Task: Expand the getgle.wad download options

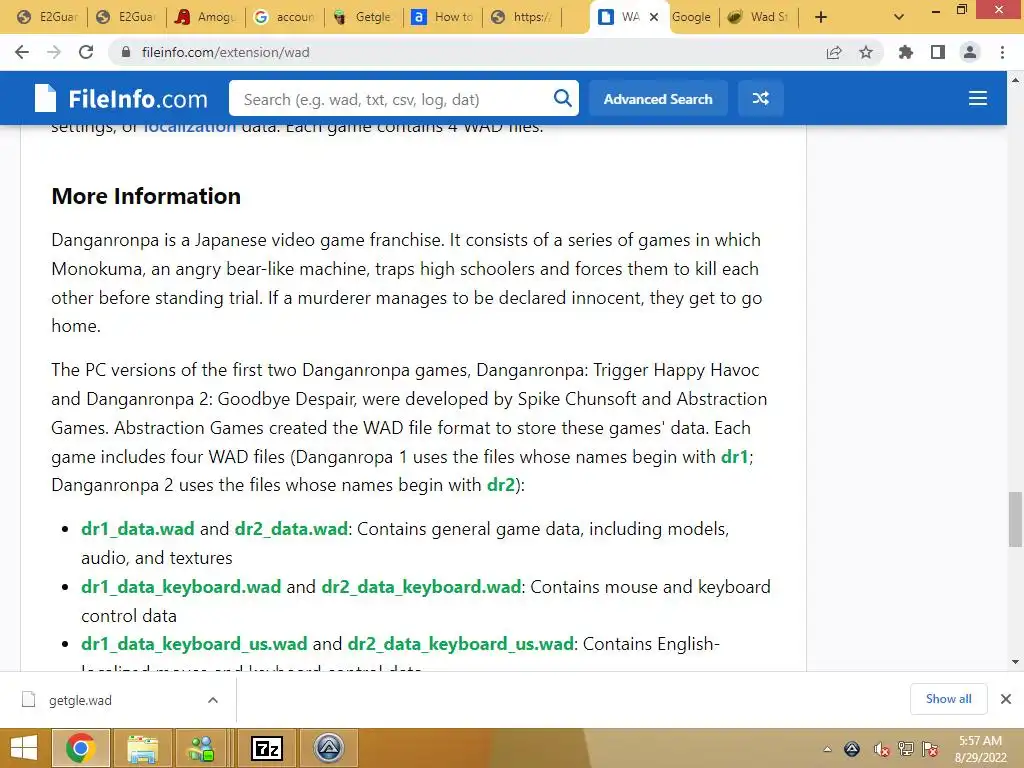Action: point(213,700)
